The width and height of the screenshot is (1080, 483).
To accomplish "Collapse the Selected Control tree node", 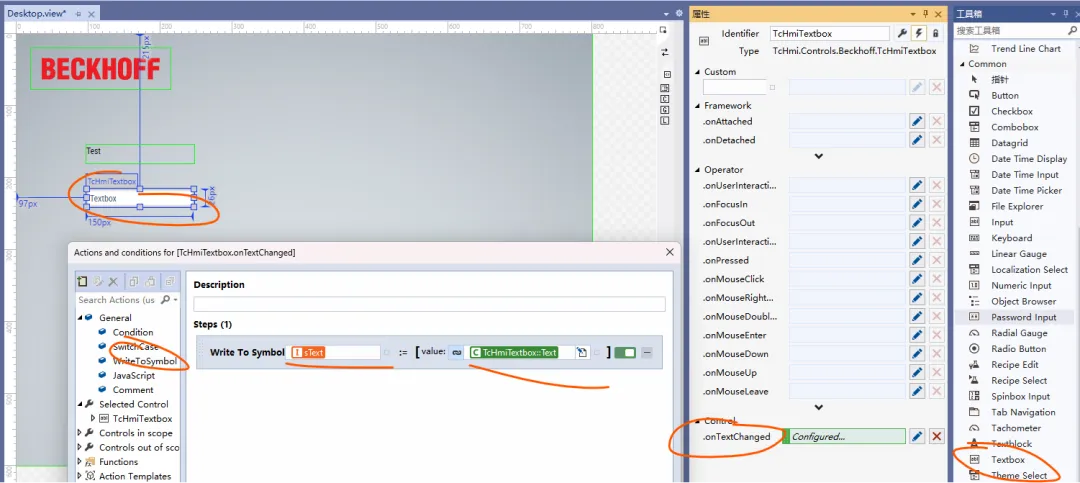I will click(81, 404).
